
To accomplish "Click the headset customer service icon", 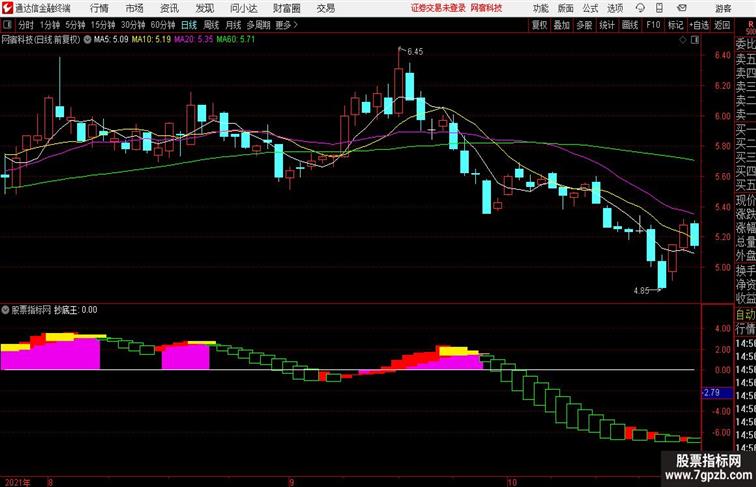I will (640, 8).
